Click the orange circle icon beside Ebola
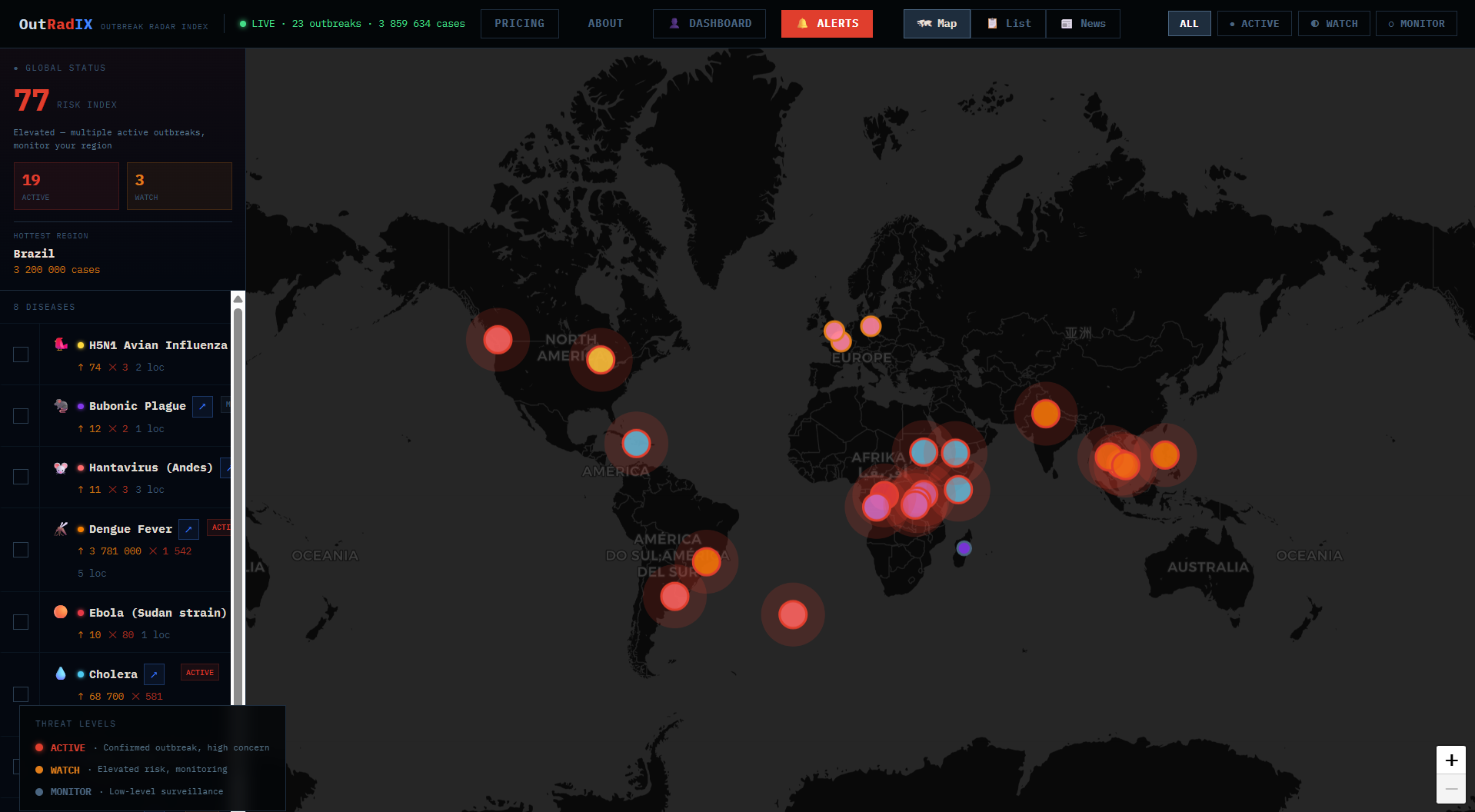The width and height of the screenshot is (1475, 812). pos(61,612)
